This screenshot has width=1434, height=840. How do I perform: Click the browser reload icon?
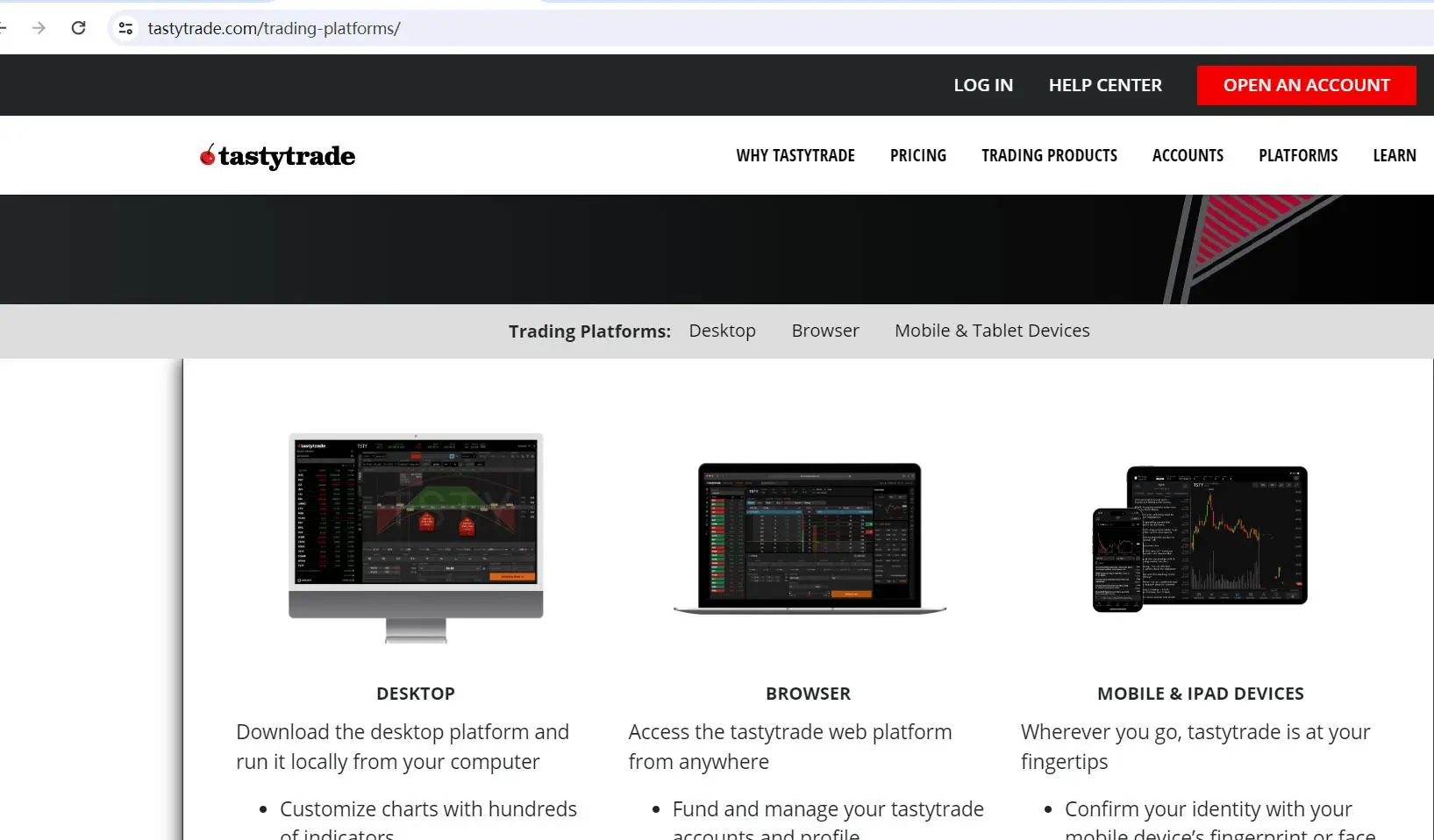78,28
